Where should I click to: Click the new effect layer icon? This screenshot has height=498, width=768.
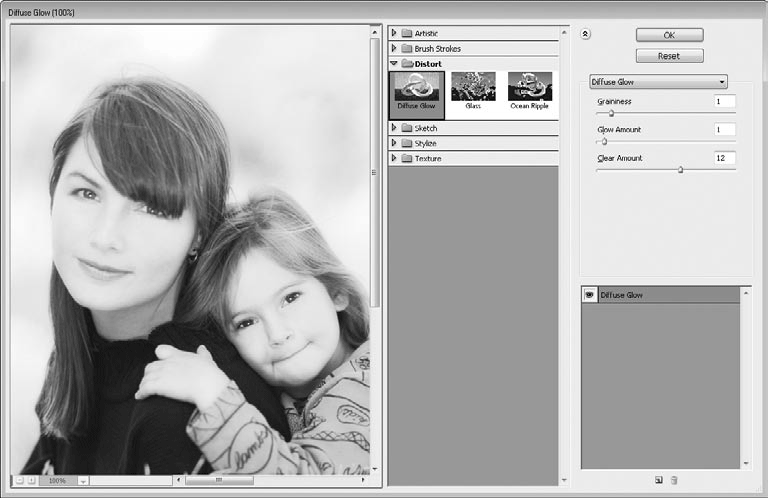click(x=659, y=480)
